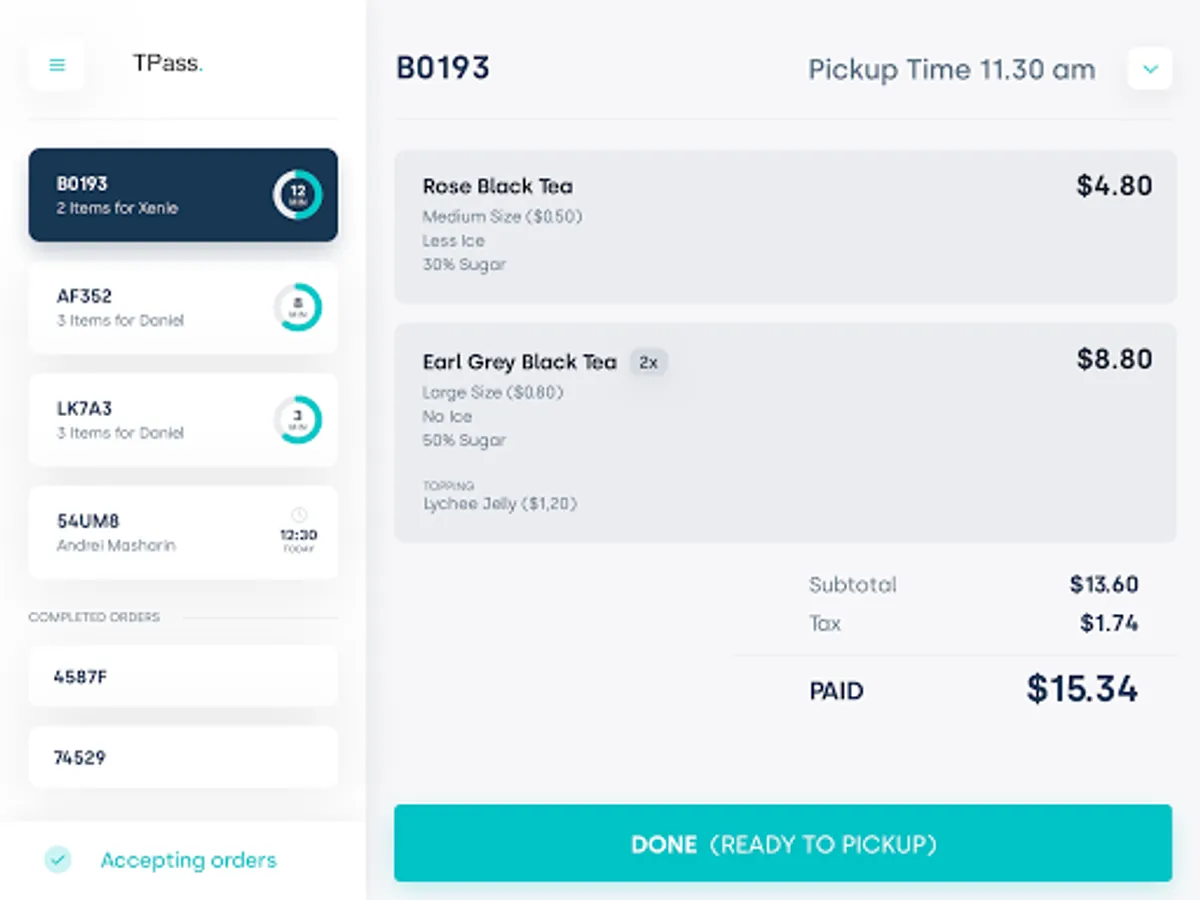Toggle the Accepting orders checkmark
Image resolution: width=1200 pixels, height=900 pixels.
point(58,859)
